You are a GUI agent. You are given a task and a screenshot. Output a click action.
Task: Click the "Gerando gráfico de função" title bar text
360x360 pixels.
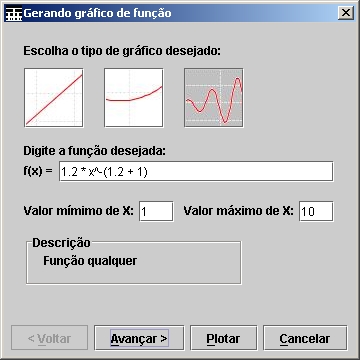coord(97,13)
